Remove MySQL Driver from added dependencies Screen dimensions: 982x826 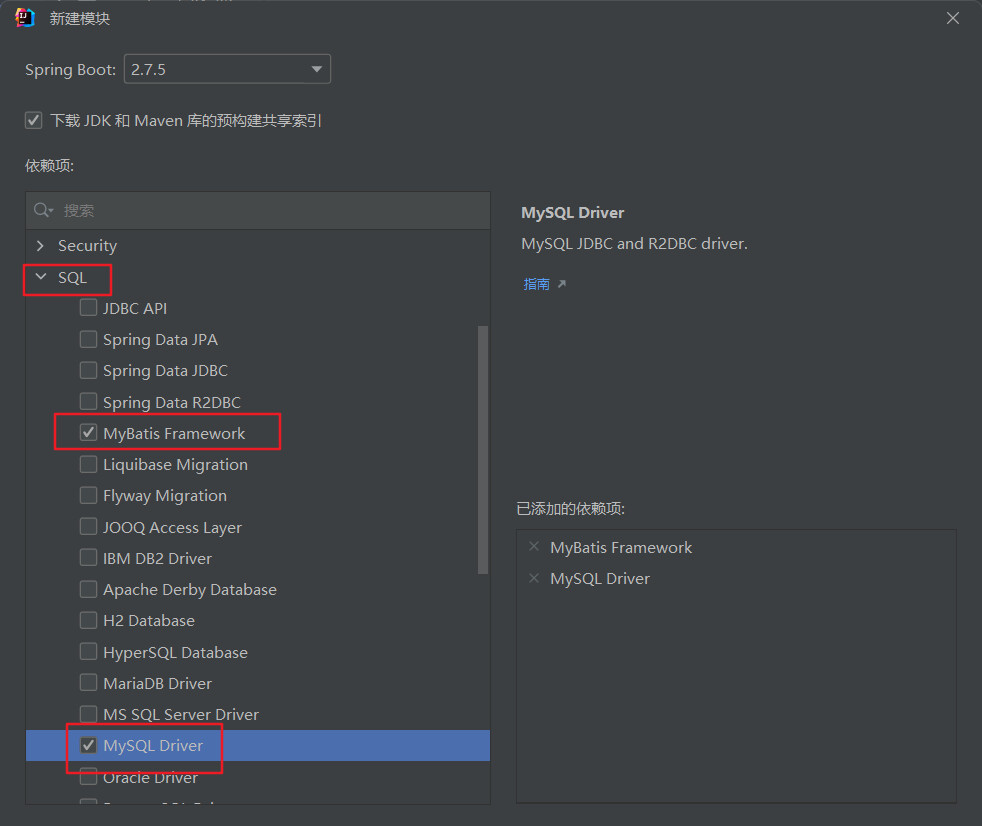[534, 578]
